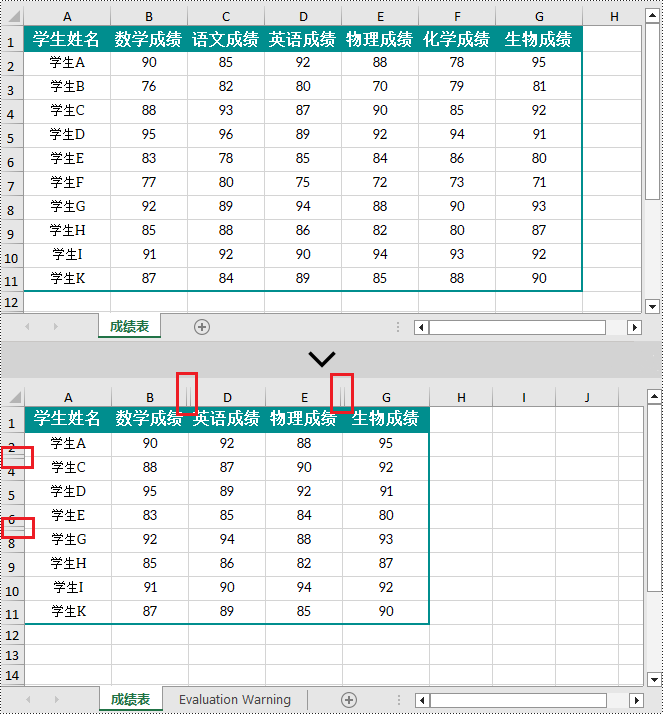Click 物理成绩 header cell in the lower table

[x=304, y=418]
